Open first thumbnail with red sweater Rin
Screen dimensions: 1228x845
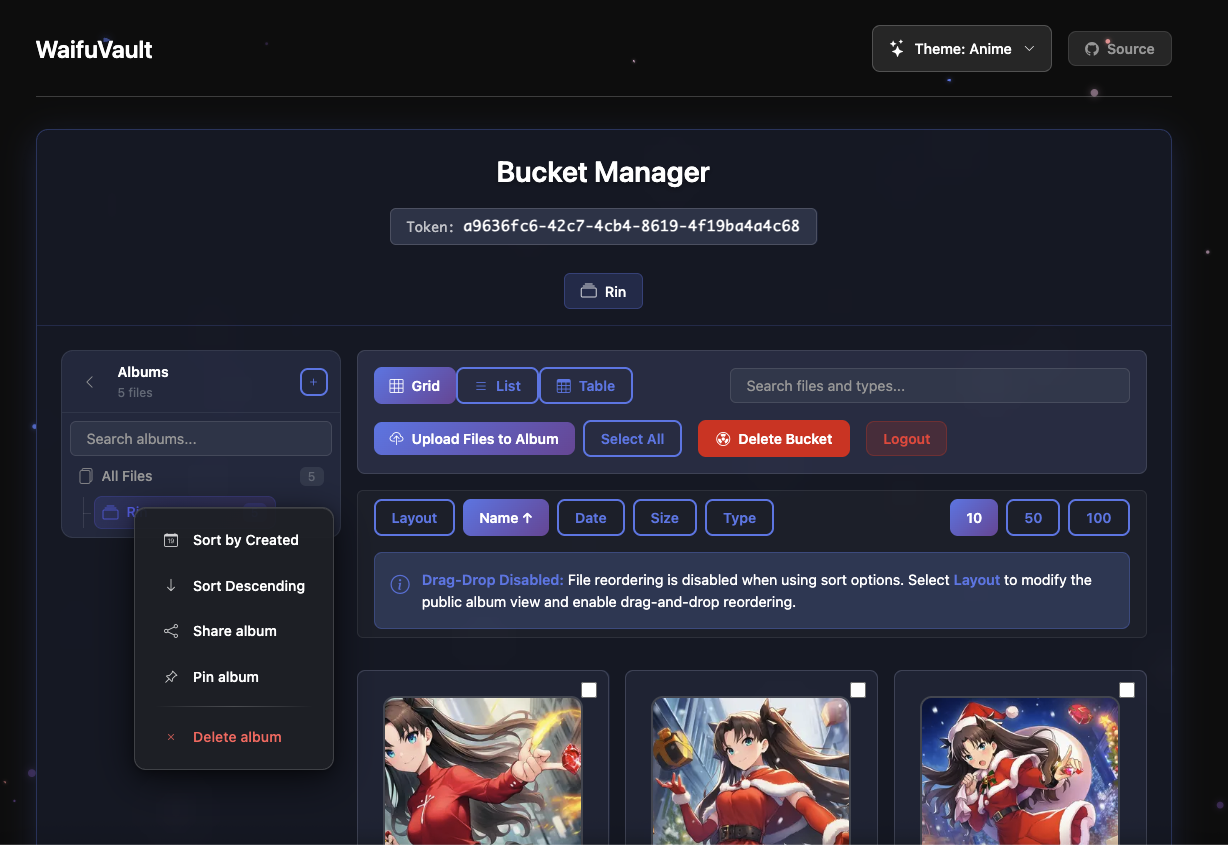click(483, 771)
